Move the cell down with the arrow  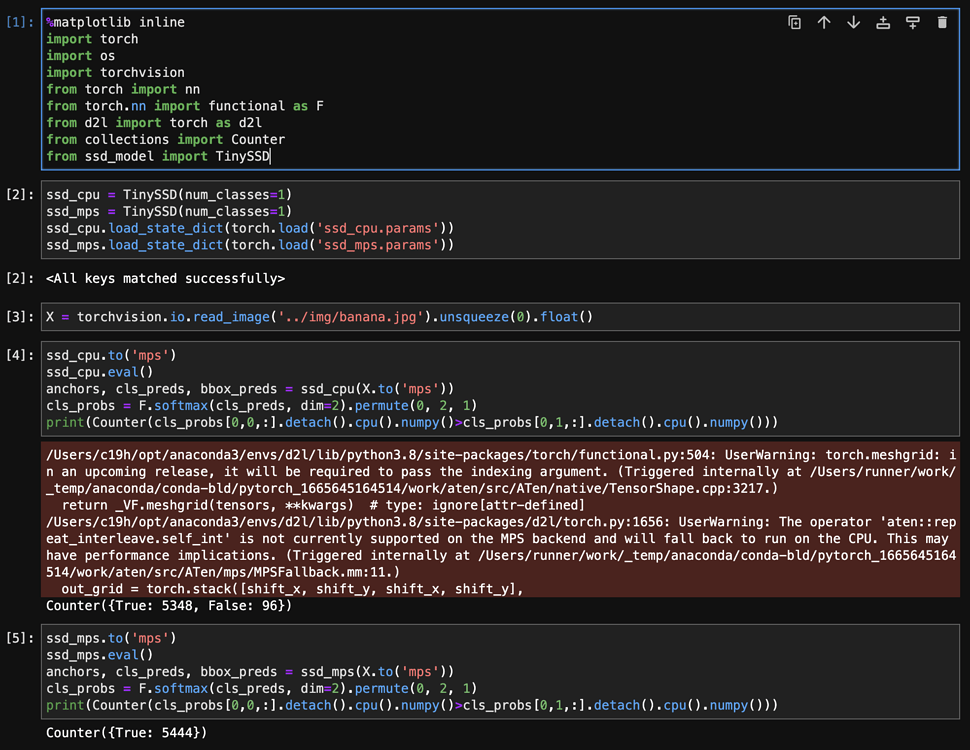click(x=853, y=23)
